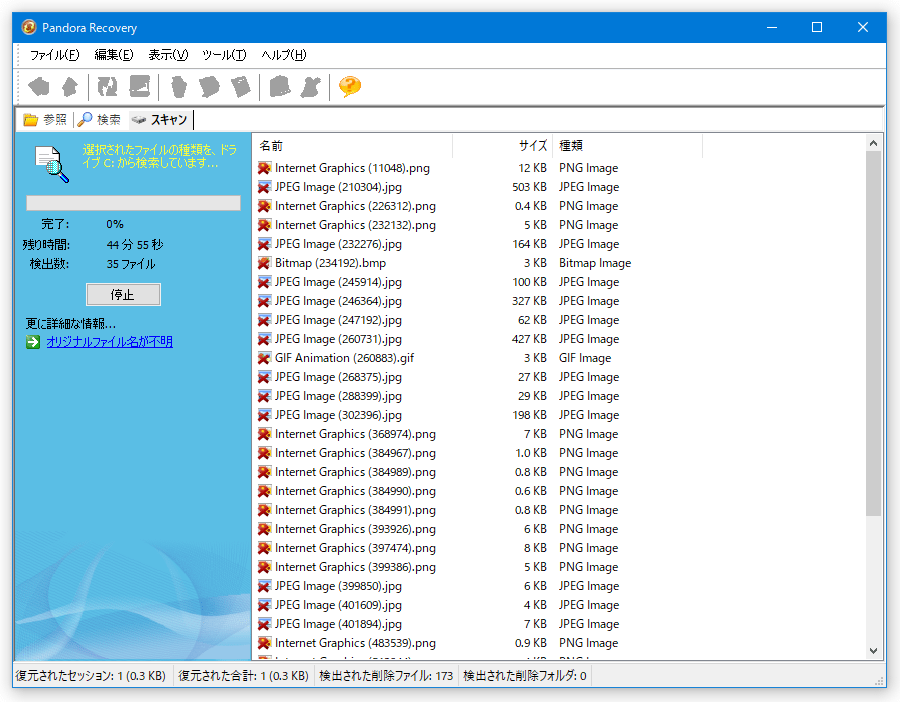Click the Bitmap Image type cell
Image resolution: width=900 pixels, height=702 pixels.
595,263
